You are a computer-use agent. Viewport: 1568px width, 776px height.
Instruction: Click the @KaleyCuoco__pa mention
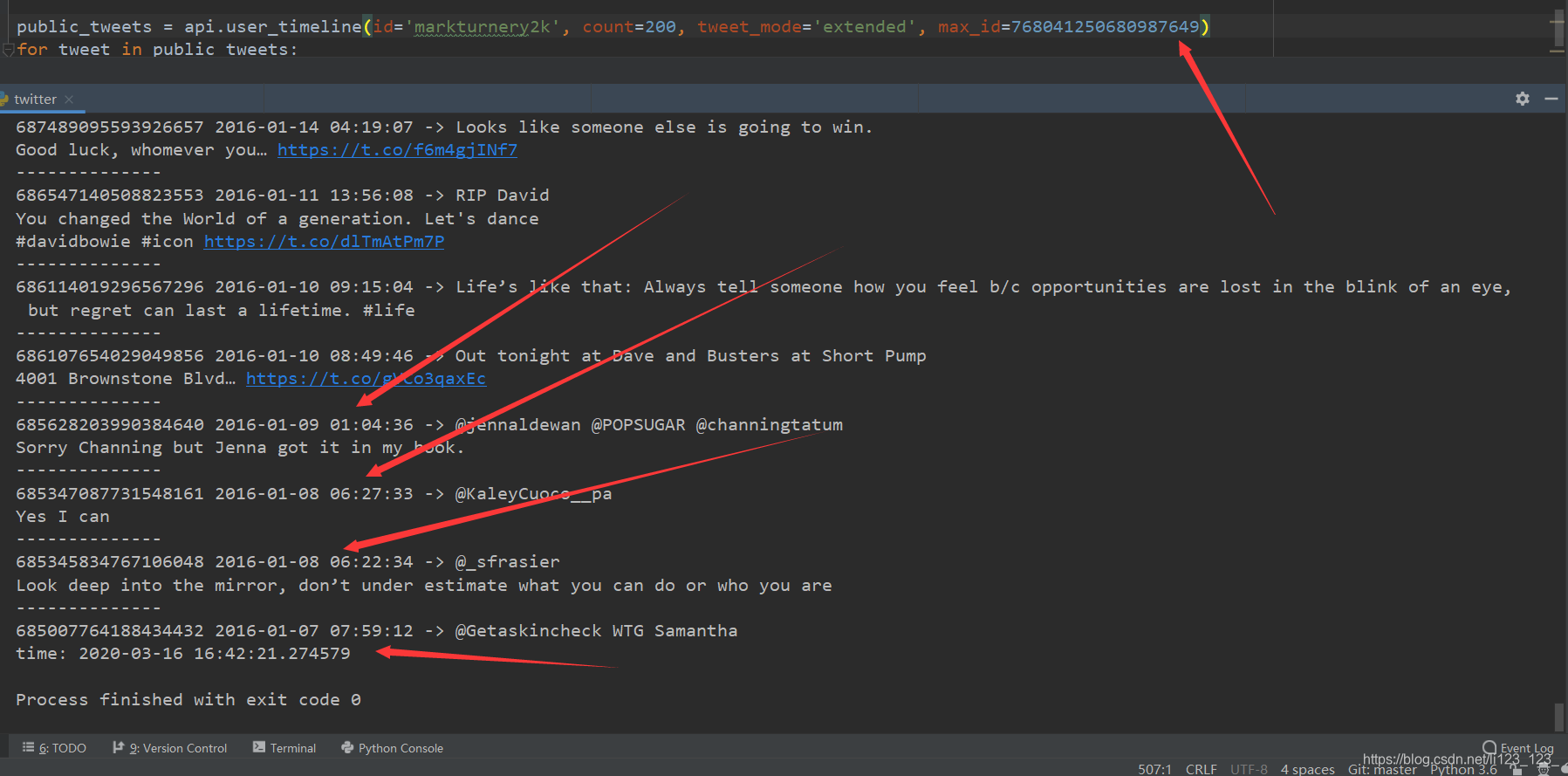(x=533, y=494)
